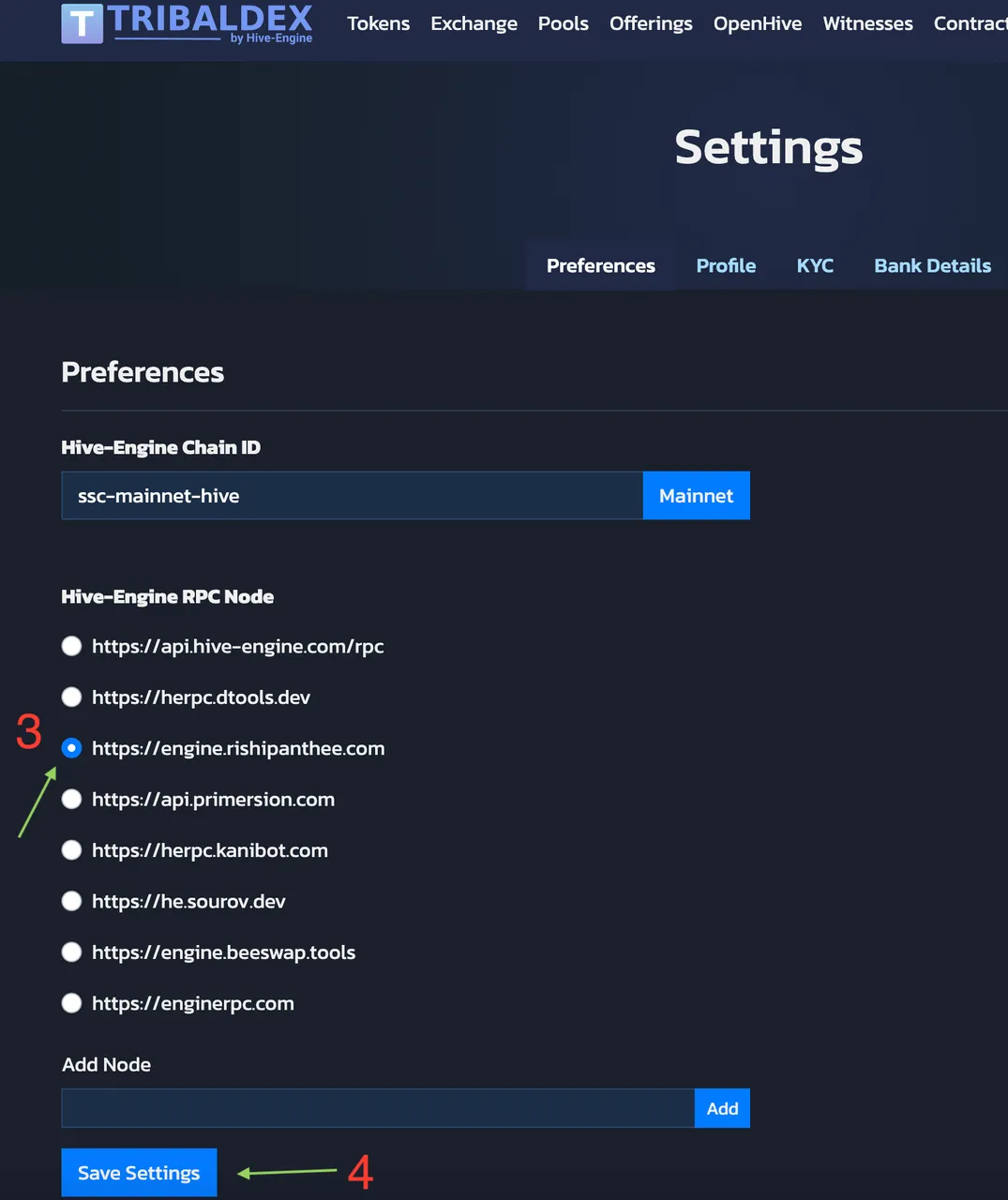This screenshot has height=1200, width=1008.
Task: Open the Witnesses page
Action: [x=867, y=23]
